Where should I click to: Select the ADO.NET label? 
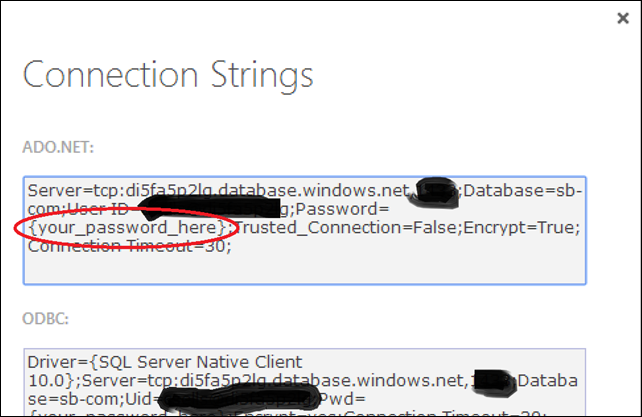point(58,147)
